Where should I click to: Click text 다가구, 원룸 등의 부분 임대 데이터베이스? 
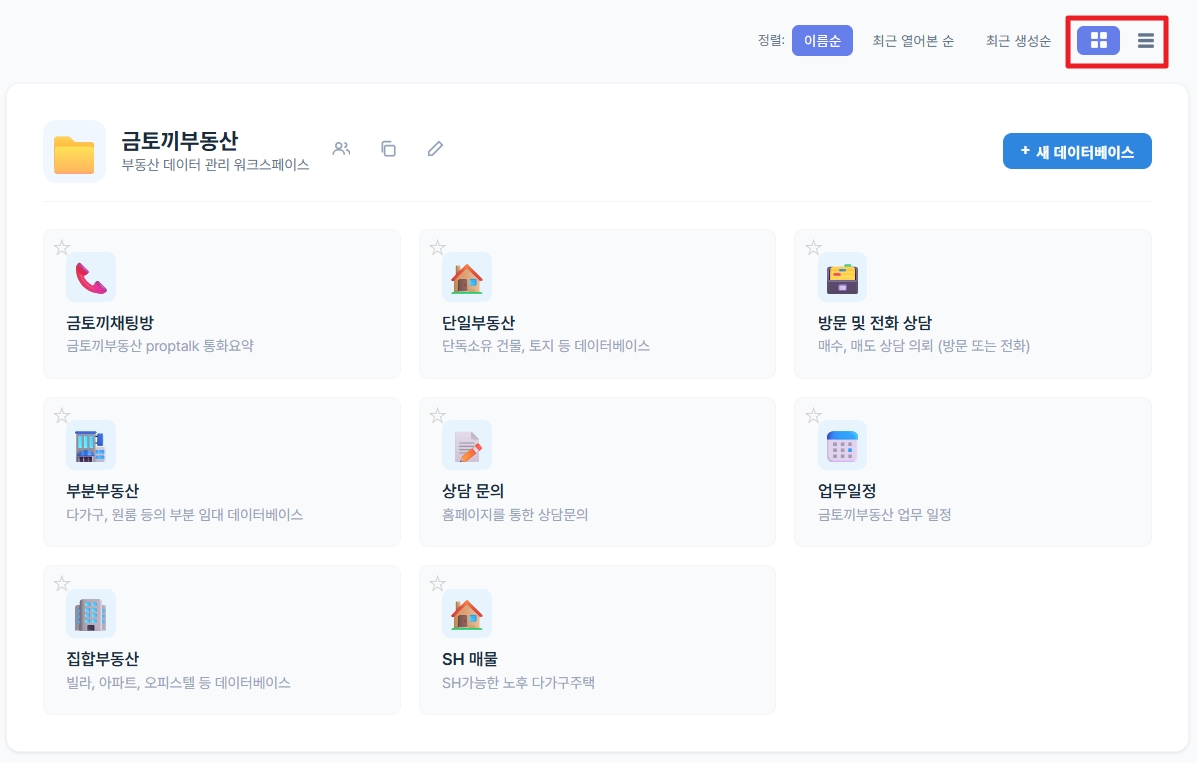185,515
